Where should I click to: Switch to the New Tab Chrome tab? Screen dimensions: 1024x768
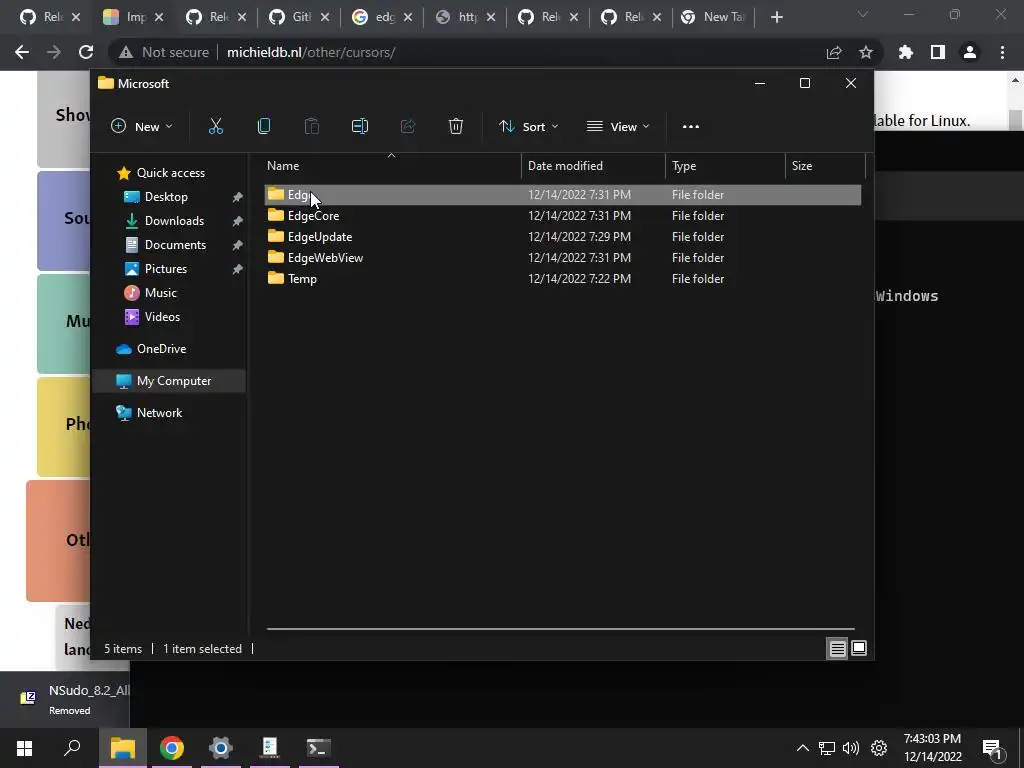pyautogui.click(x=713, y=17)
